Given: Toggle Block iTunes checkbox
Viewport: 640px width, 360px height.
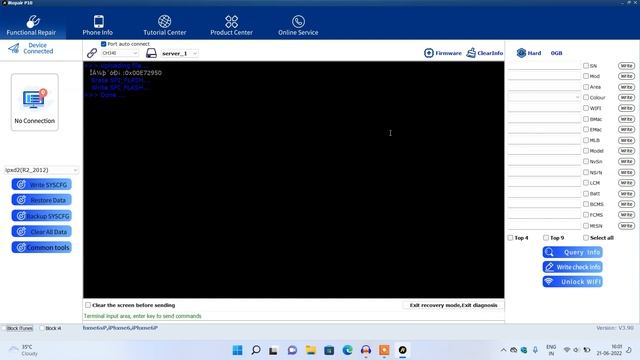Looking at the screenshot, I should point(4,328).
